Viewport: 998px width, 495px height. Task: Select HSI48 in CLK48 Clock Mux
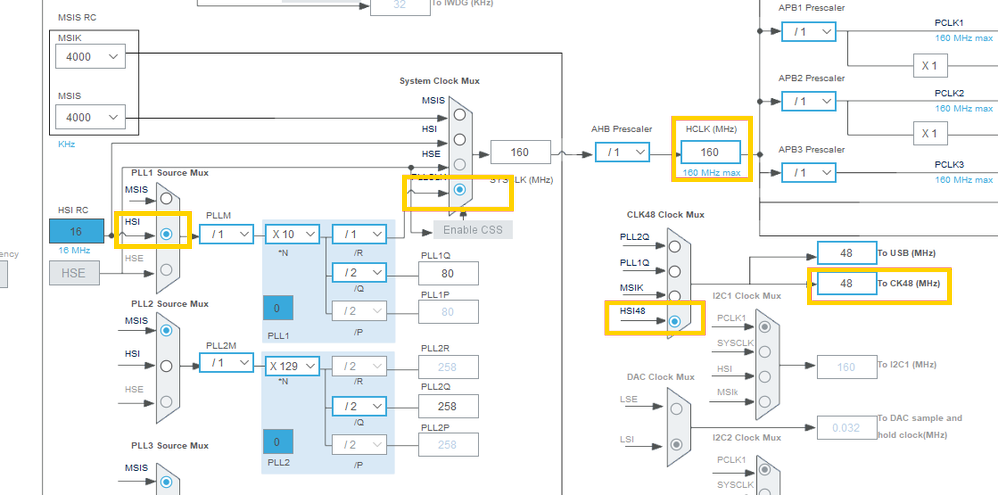point(675,321)
